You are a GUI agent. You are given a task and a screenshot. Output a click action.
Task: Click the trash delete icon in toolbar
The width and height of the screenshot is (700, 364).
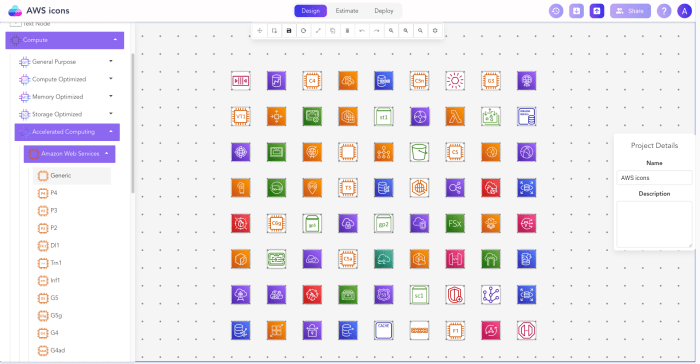pos(347,31)
